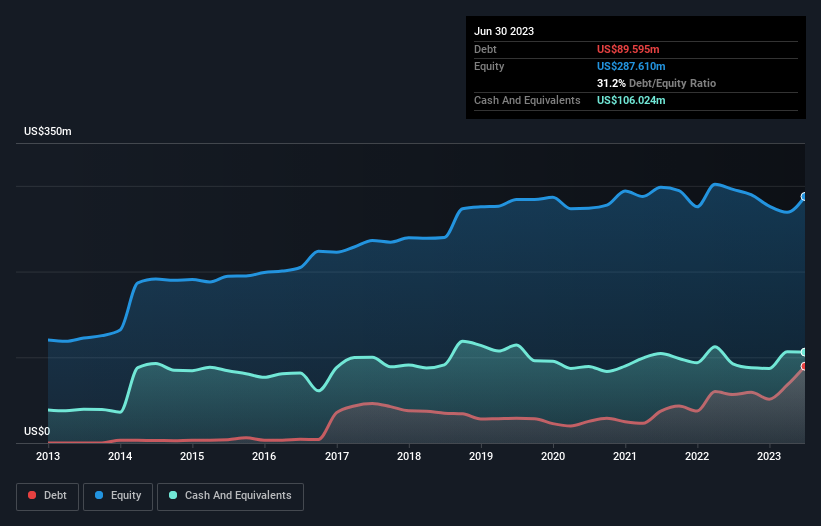This screenshot has height=526, width=821.
Task: Click the teal Cash endpoint marker at Jun 2023
Action: pos(804,352)
